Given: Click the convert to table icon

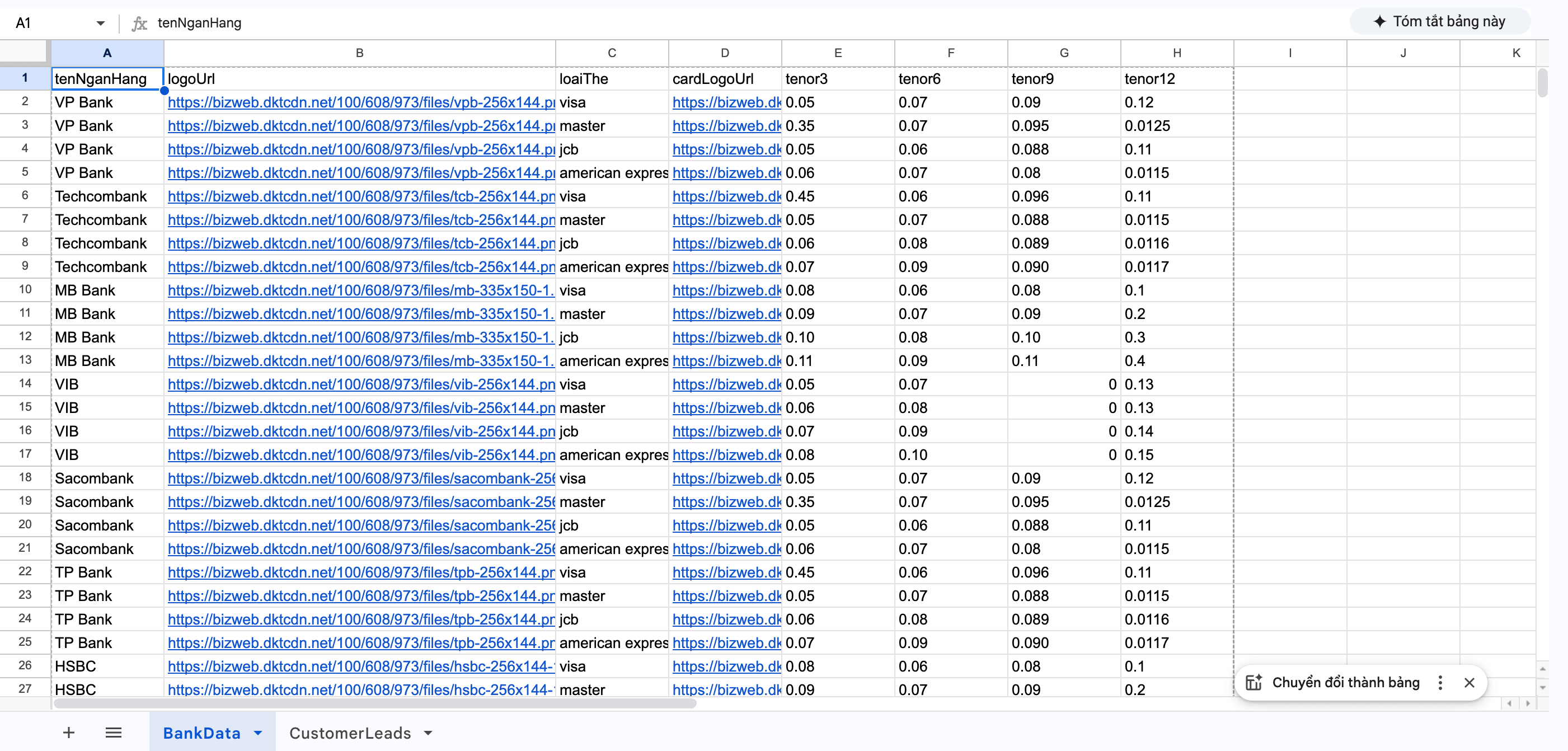Looking at the screenshot, I should click(x=1254, y=682).
